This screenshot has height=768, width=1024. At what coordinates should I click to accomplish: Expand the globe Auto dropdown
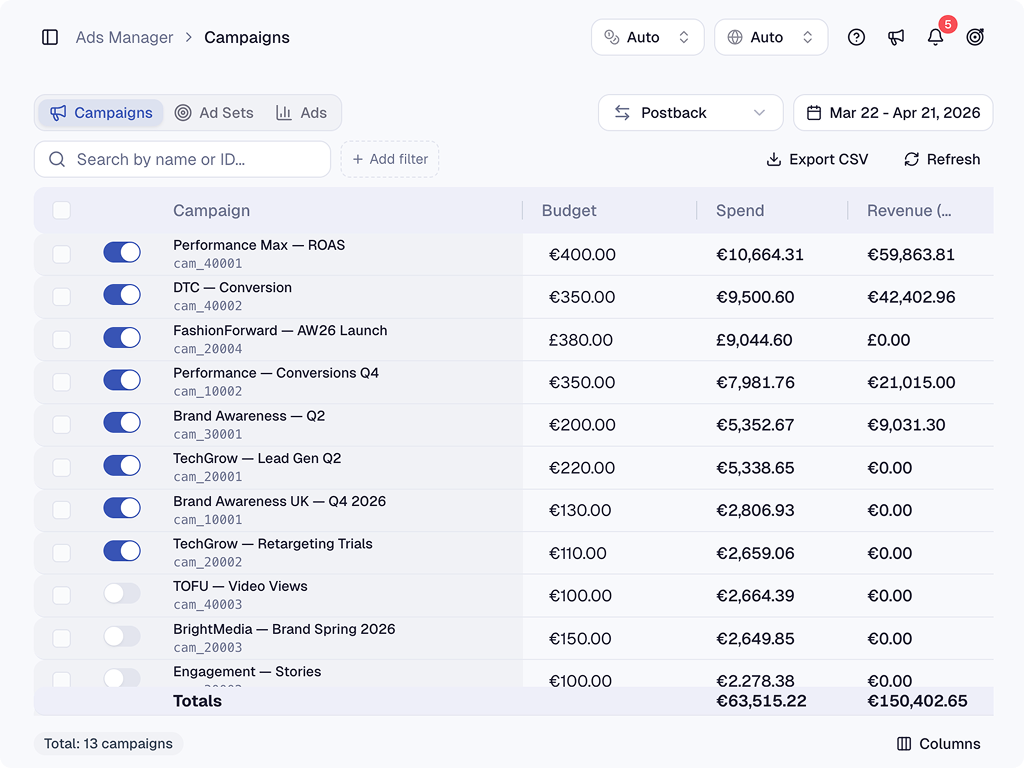pyautogui.click(x=771, y=37)
